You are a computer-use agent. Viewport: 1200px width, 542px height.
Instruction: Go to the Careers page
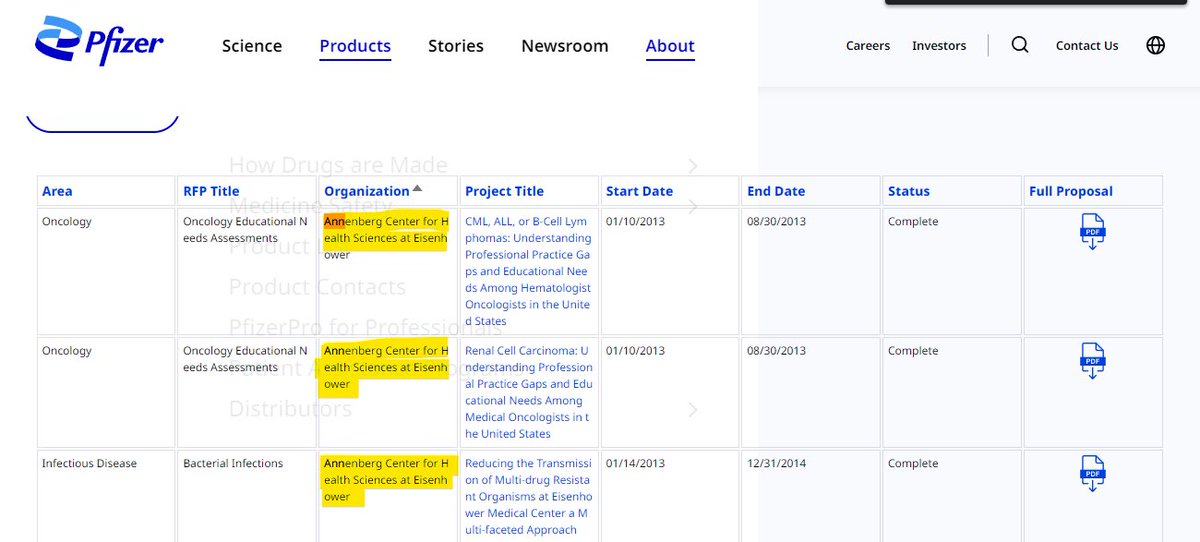867,46
